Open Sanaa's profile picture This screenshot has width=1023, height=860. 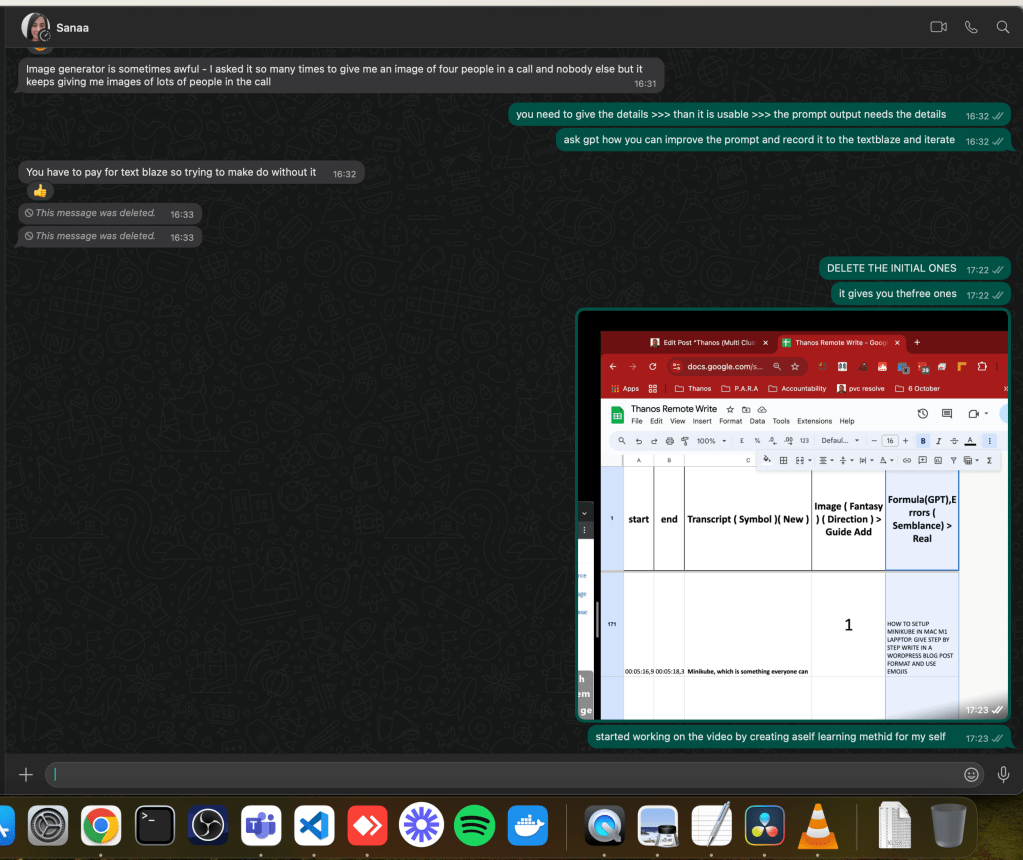coord(35,27)
